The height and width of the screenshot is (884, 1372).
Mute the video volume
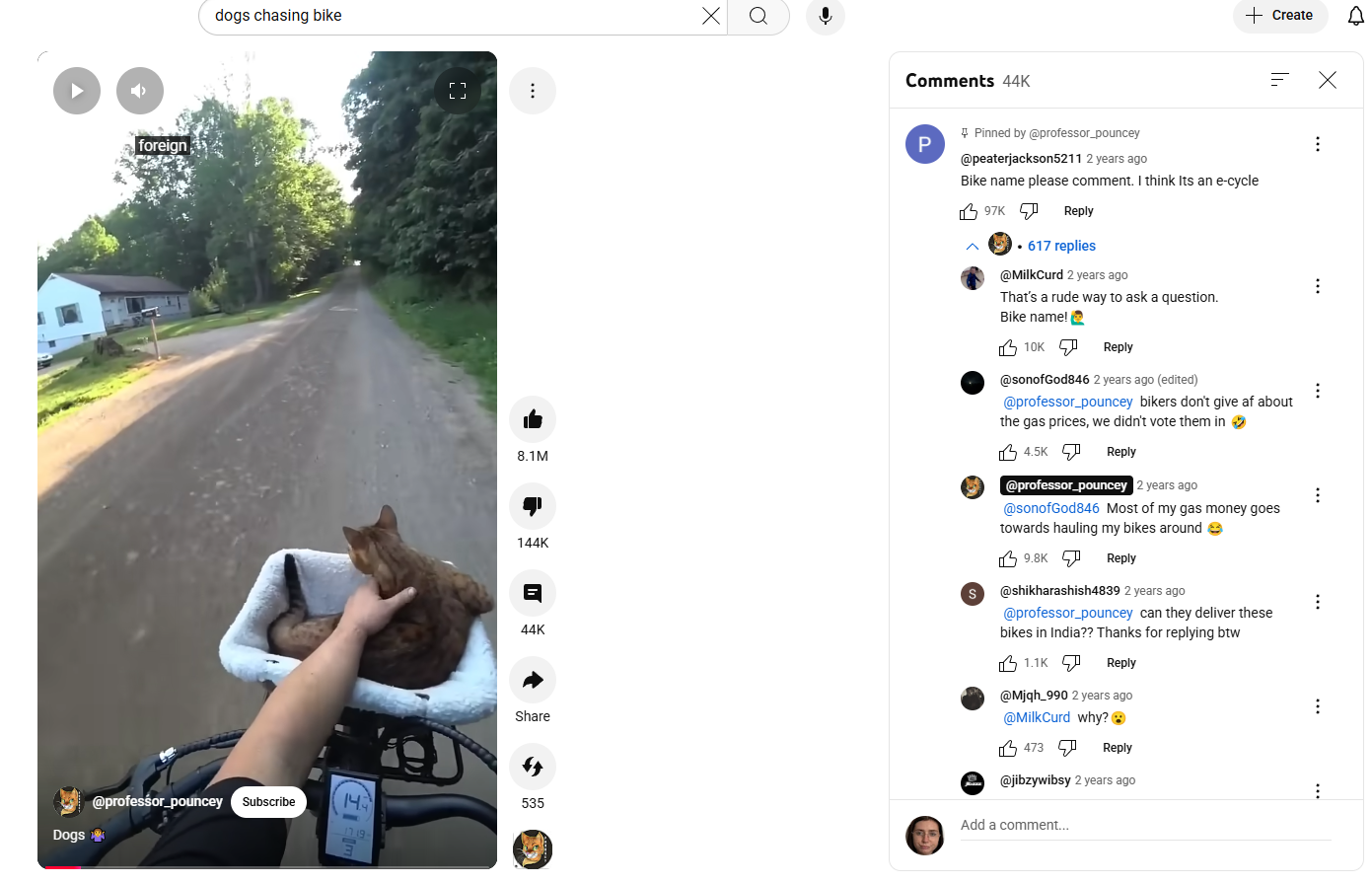tap(140, 91)
